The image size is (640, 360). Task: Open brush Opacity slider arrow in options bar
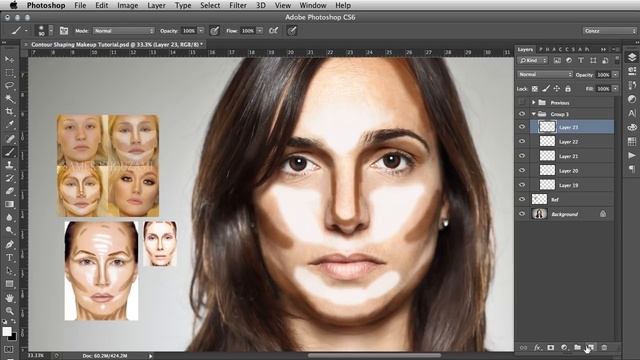tap(201, 31)
